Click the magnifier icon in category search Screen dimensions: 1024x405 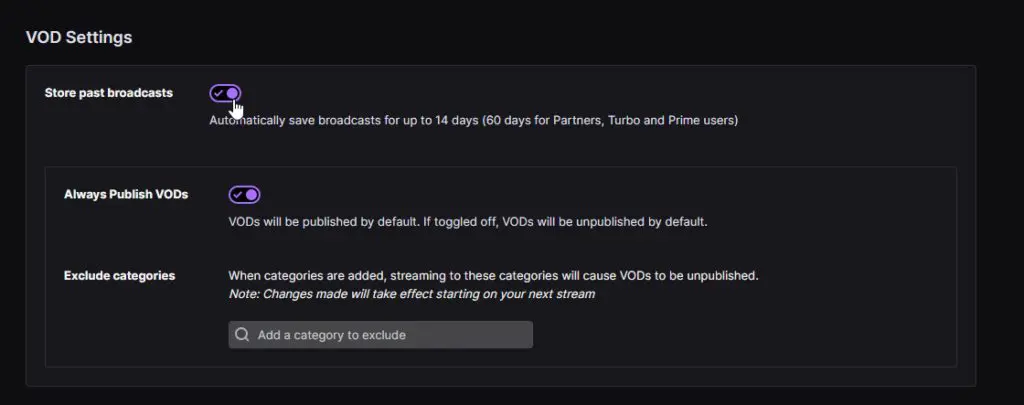pos(242,335)
